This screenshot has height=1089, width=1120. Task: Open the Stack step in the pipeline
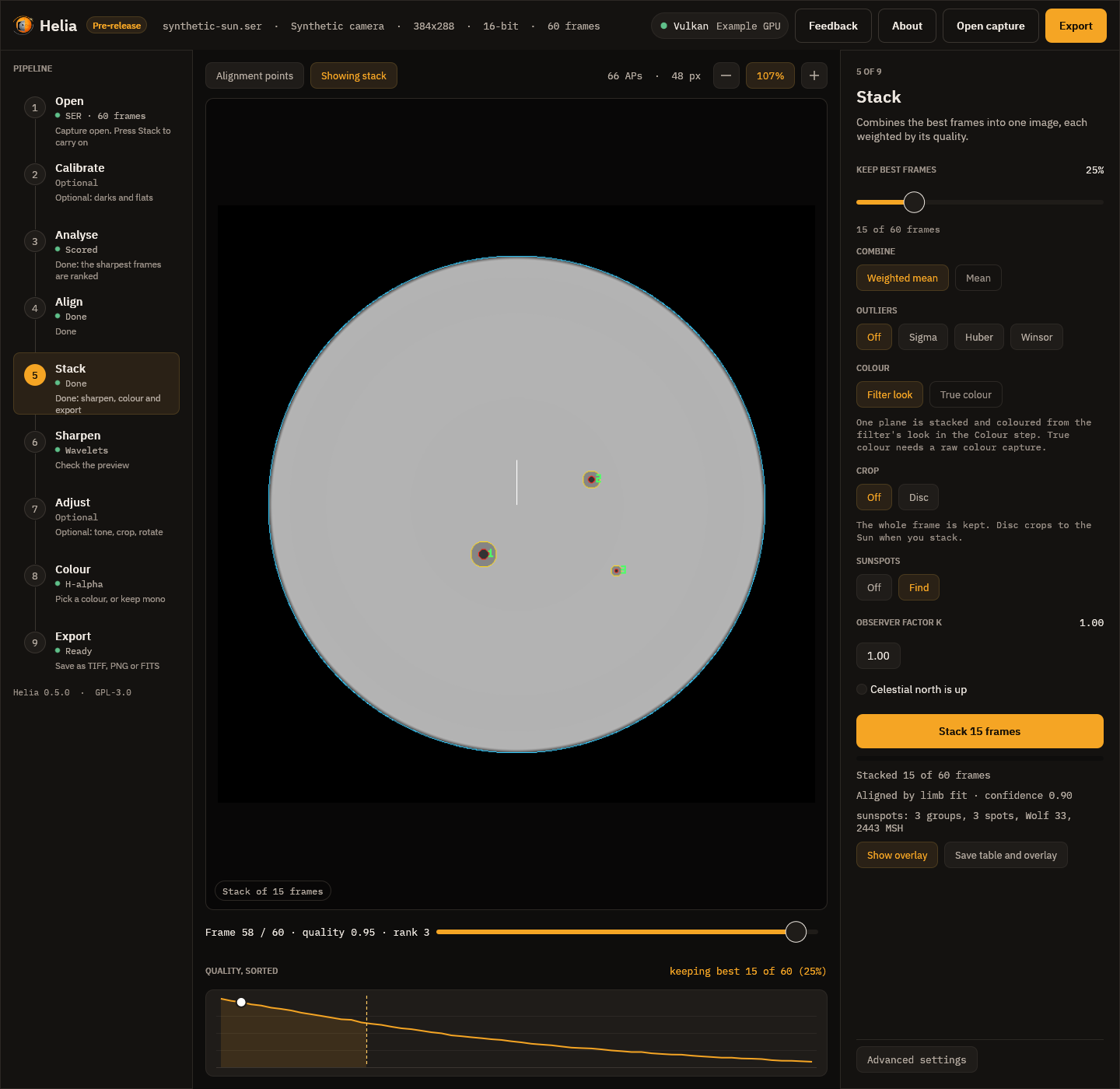click(96, 383)
